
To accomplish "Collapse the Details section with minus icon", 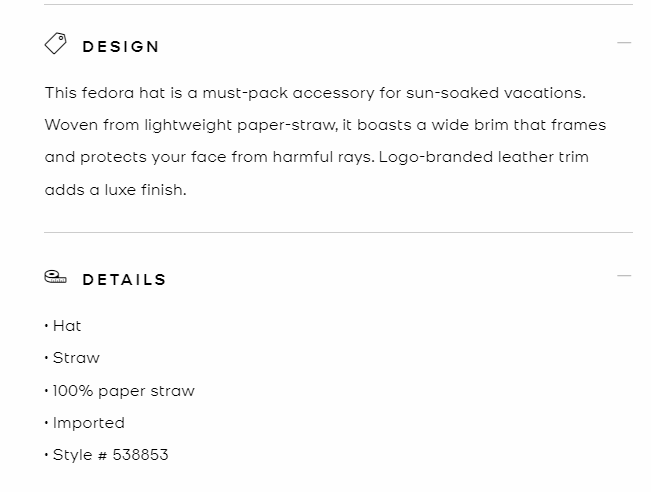I will (x=624, y=276).
